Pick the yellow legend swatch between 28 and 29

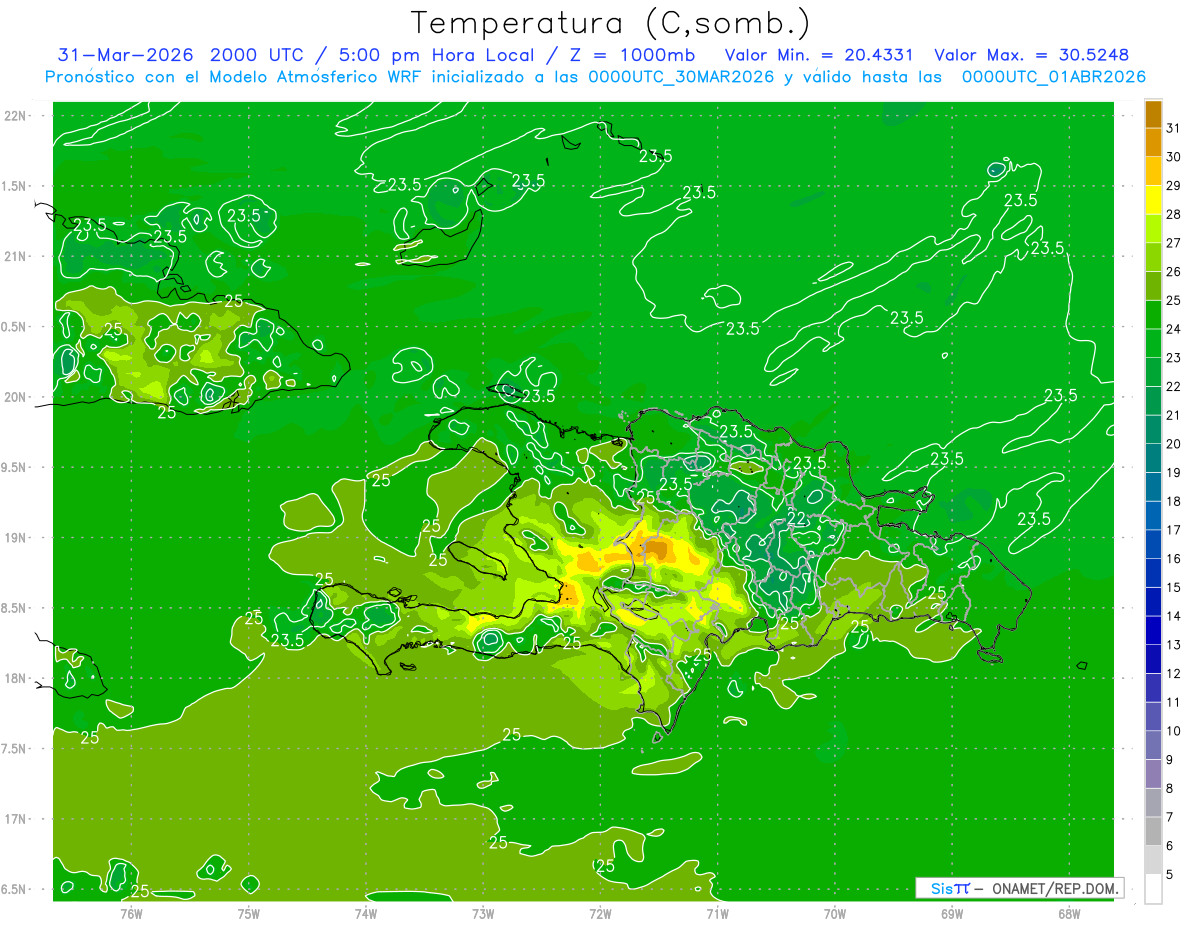[1153, 200]
